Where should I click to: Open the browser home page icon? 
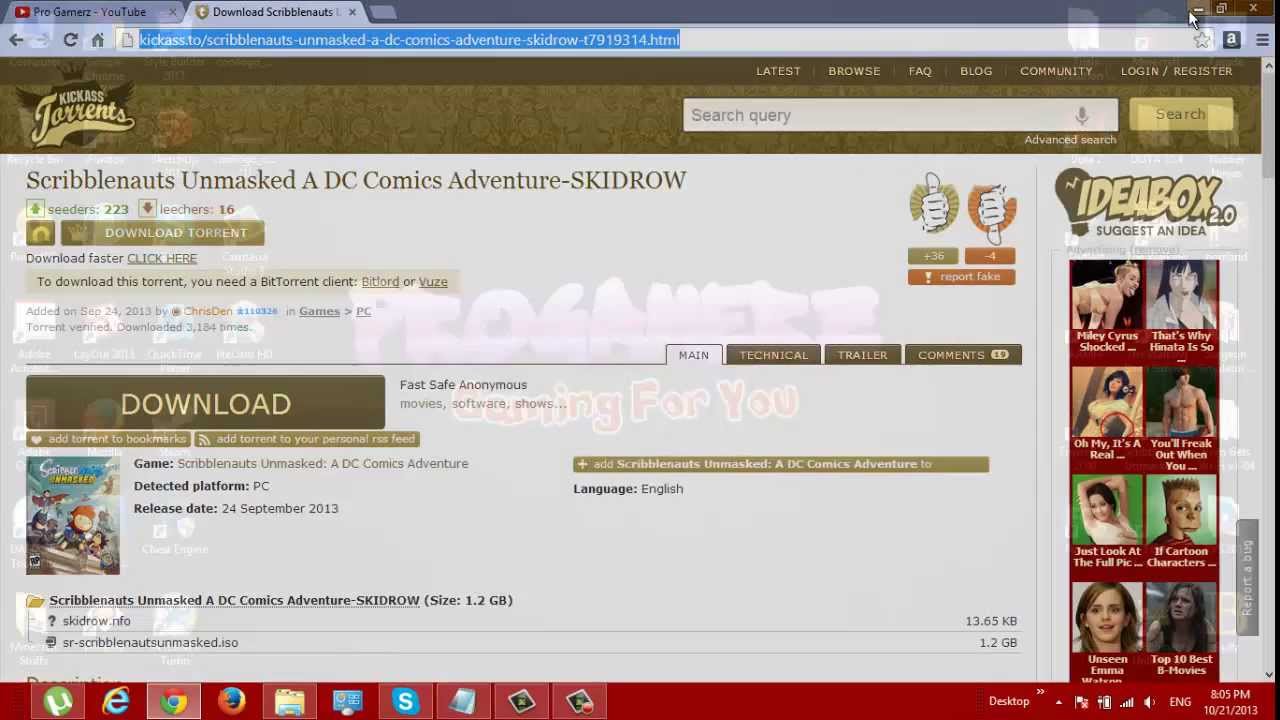click(97, 40)
